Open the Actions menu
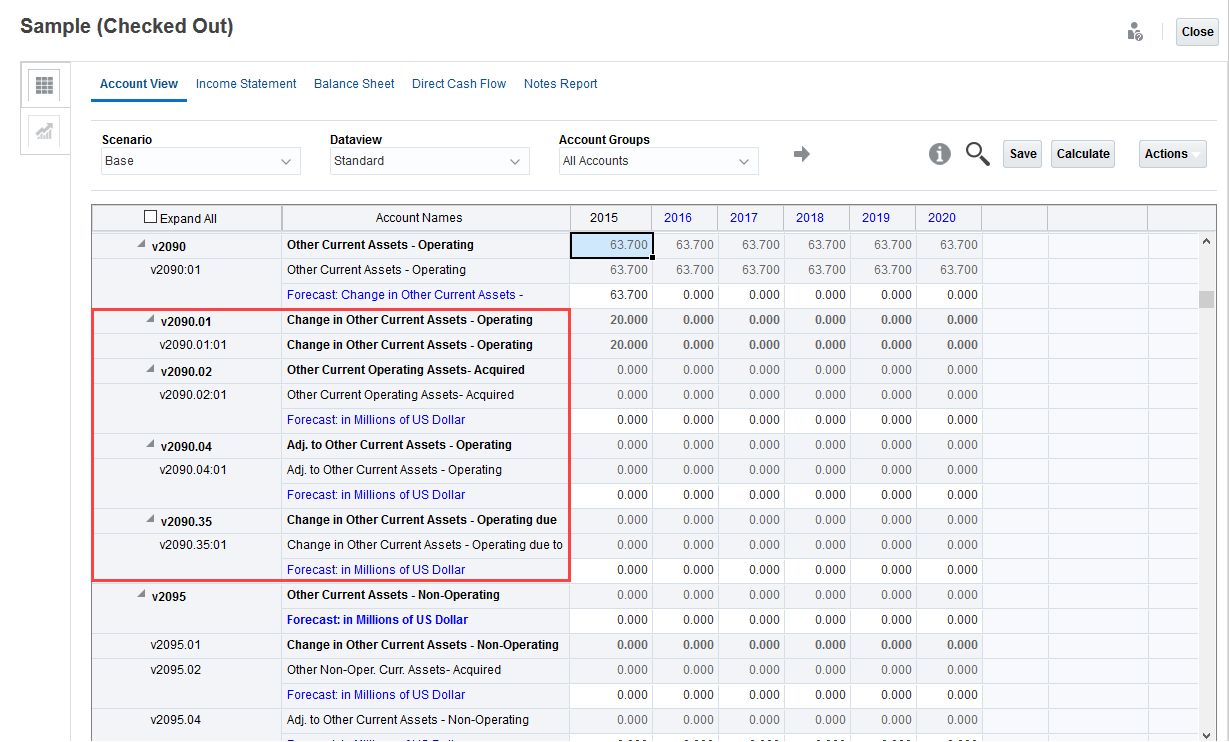Image resolution: width=1229 pixels, height=742 pixels. [x=1172, y=154]
